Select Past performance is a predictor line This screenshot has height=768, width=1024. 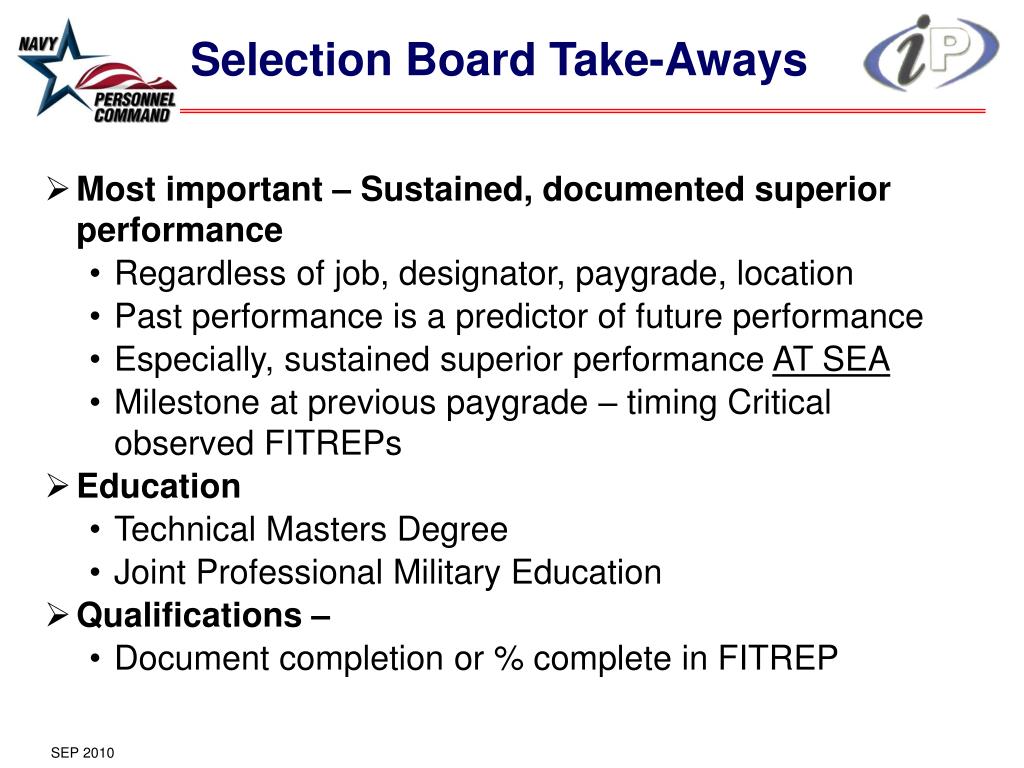pyautogui.click(x=519, y=317)
